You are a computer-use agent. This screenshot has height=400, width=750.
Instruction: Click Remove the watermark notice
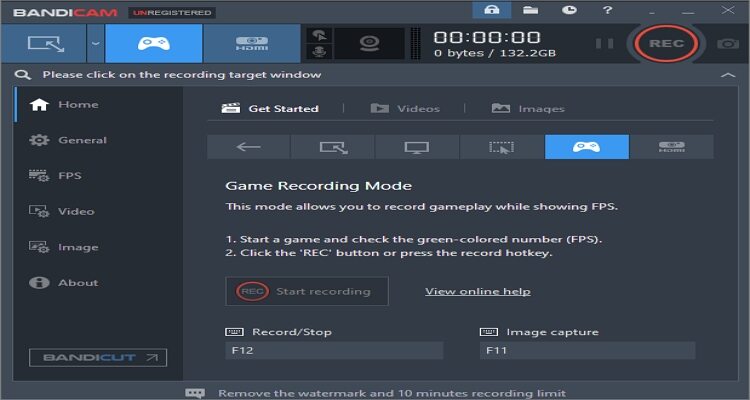pos(392,393)
